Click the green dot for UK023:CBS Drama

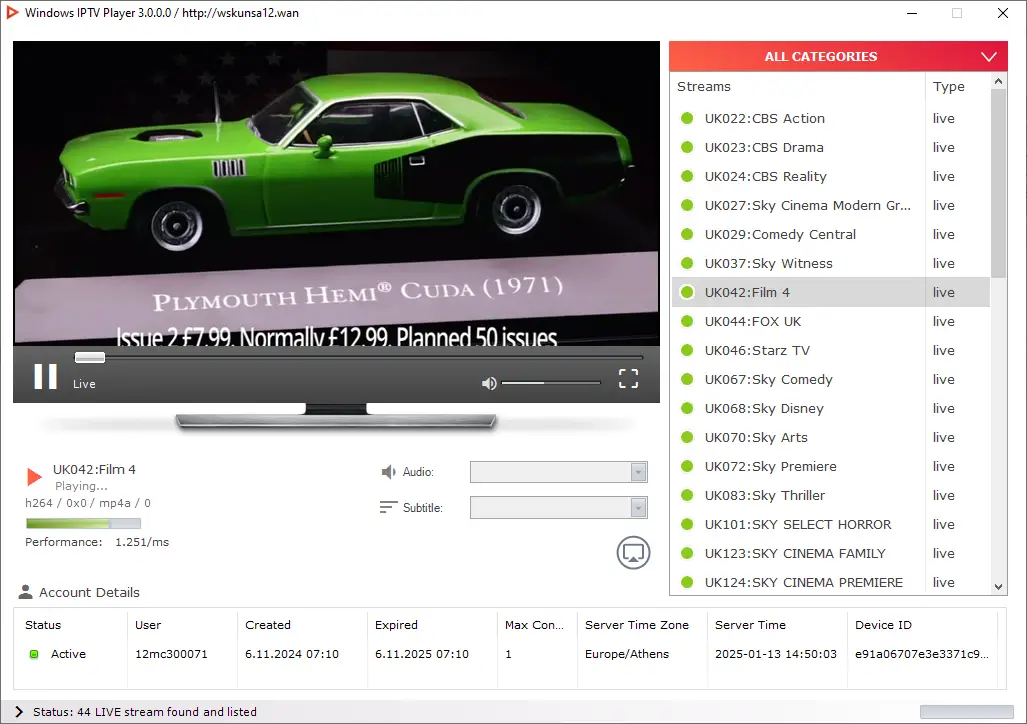pos(687,147)
